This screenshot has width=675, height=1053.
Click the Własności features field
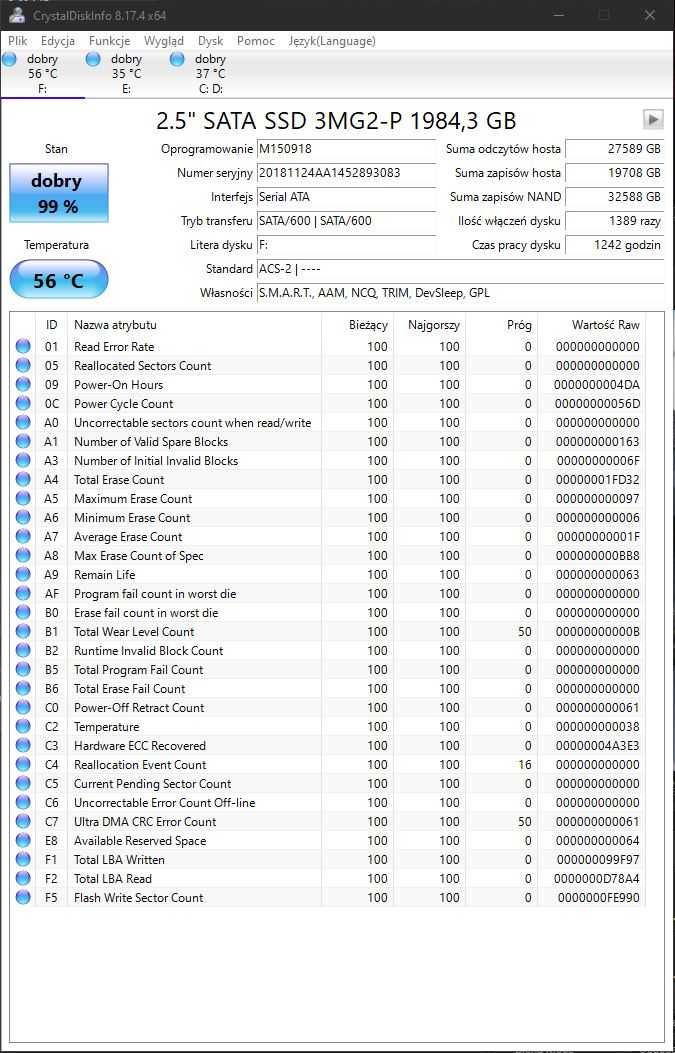coord(460,293)
